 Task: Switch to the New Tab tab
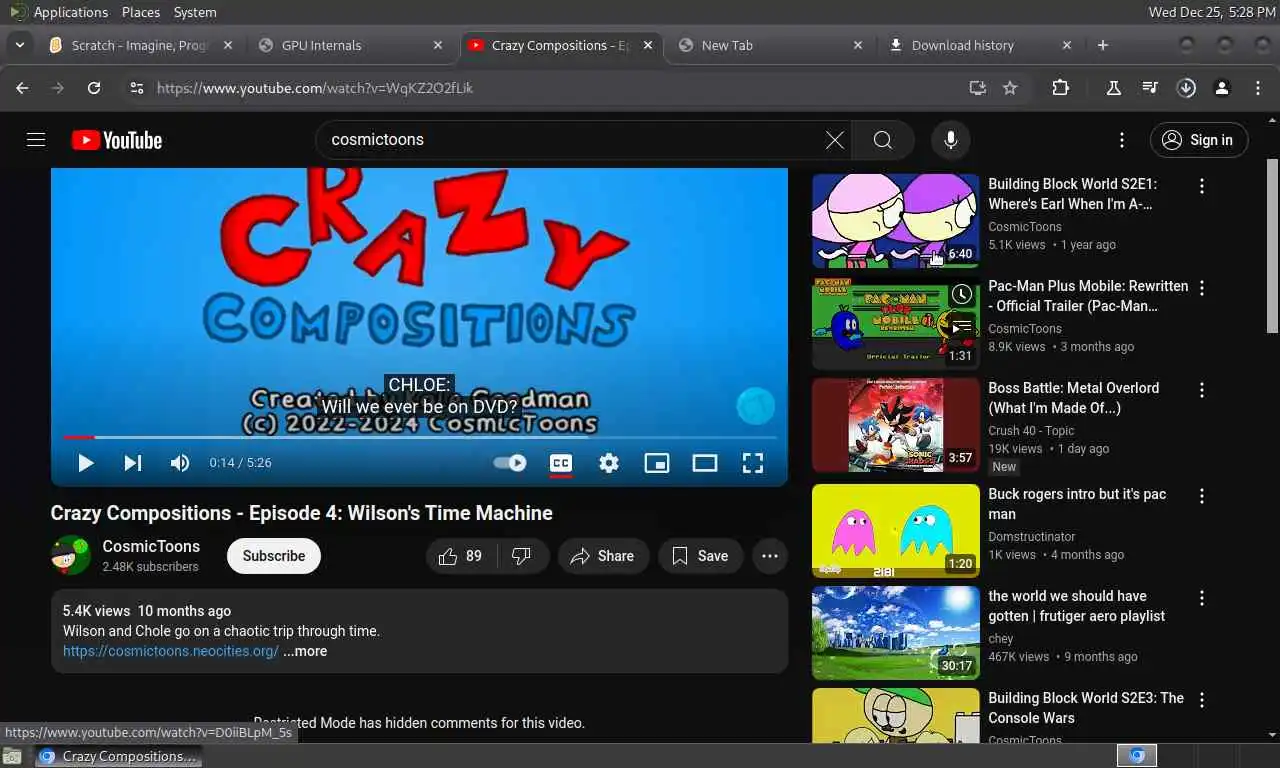coord(770,45)
